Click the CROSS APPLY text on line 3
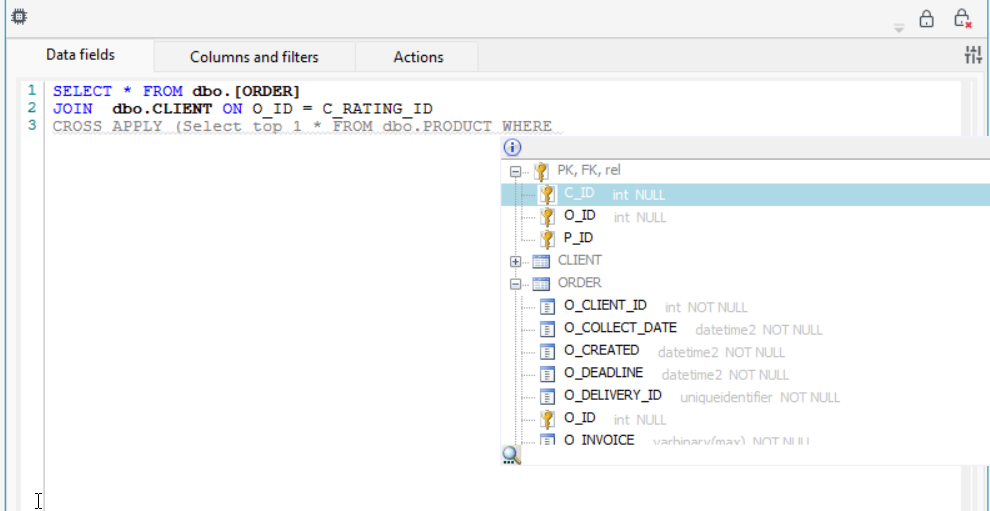990x511 pixels. 110,126
